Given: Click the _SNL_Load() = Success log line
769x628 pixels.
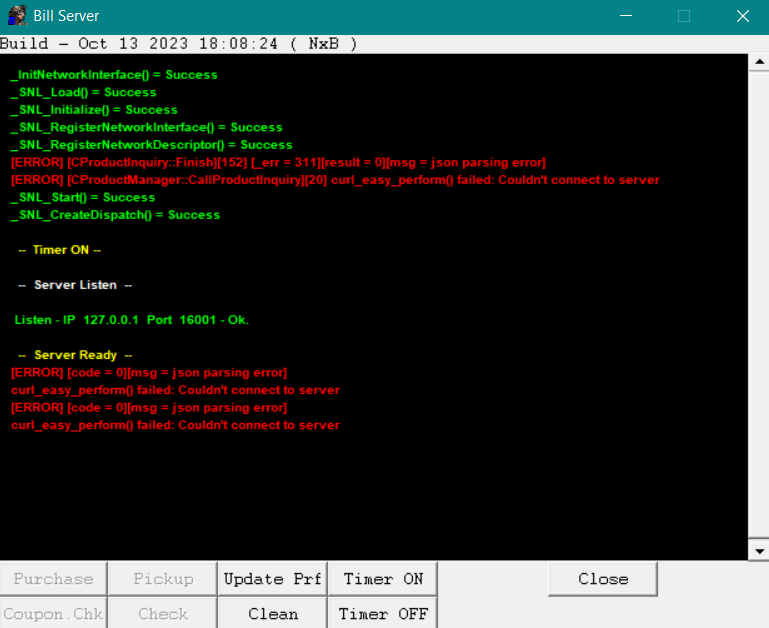Looking at the screenshot, I should click(x=83, y=92).
